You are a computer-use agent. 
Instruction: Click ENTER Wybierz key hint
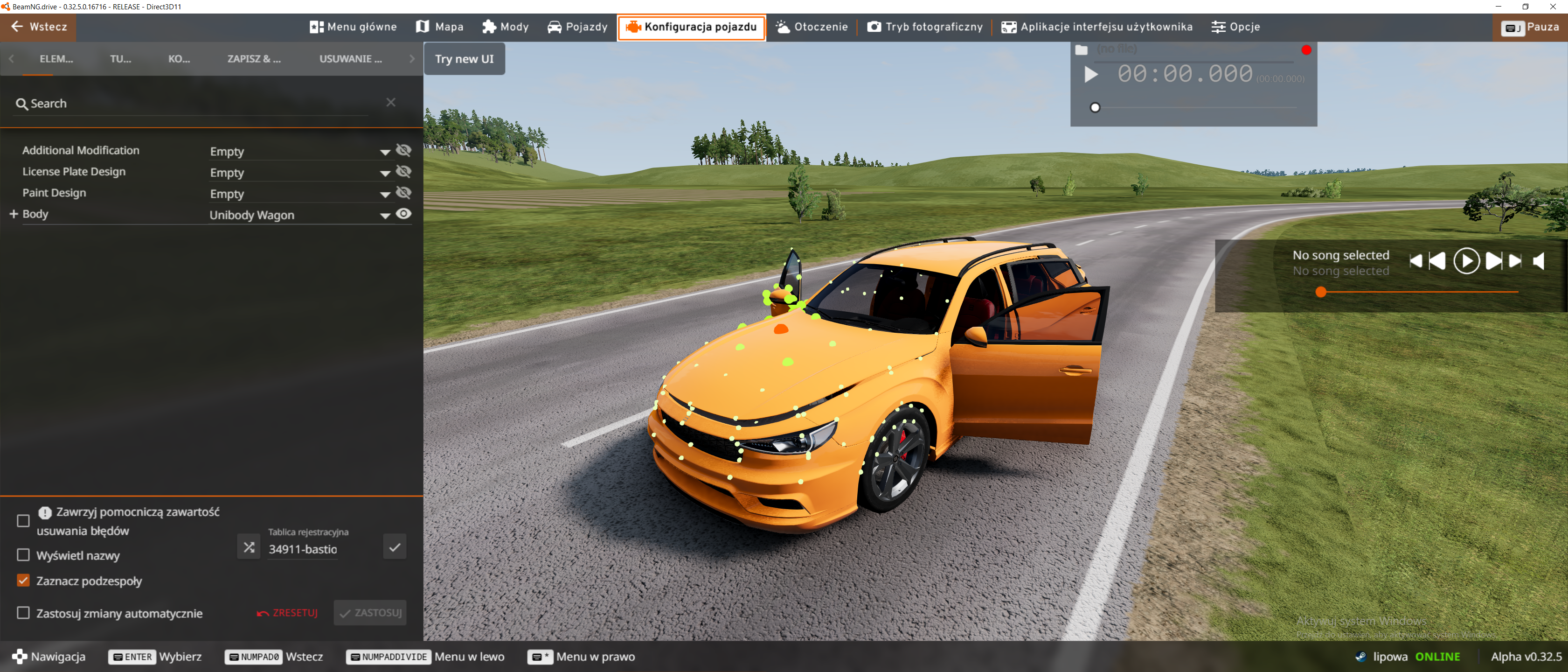coord(155,657)
